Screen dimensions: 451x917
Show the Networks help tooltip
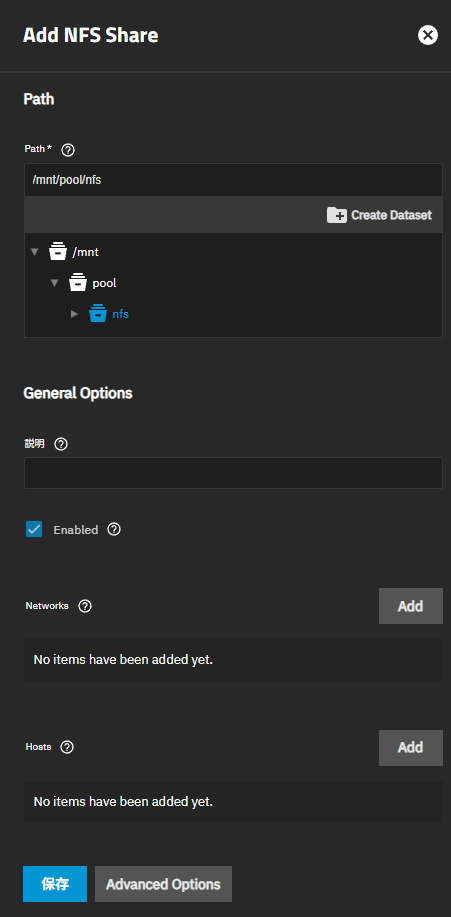85,606
